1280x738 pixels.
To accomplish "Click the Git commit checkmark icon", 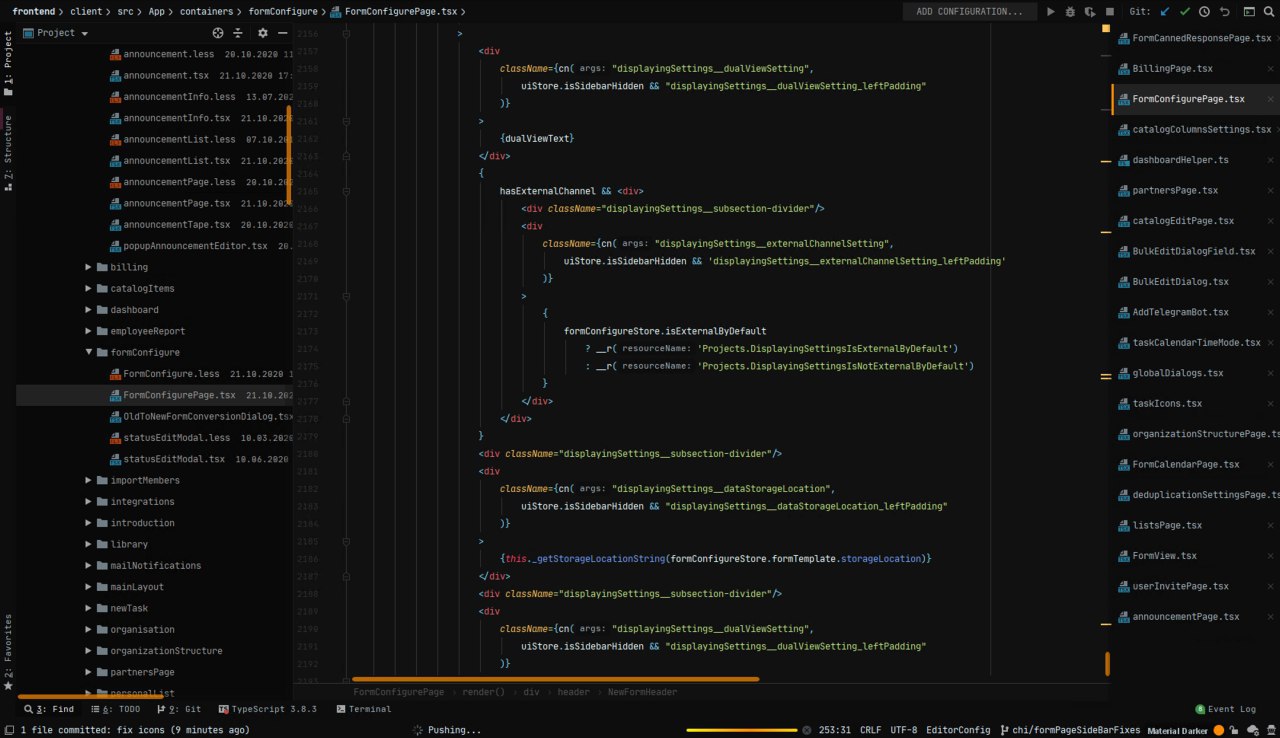I will 1184,12.
